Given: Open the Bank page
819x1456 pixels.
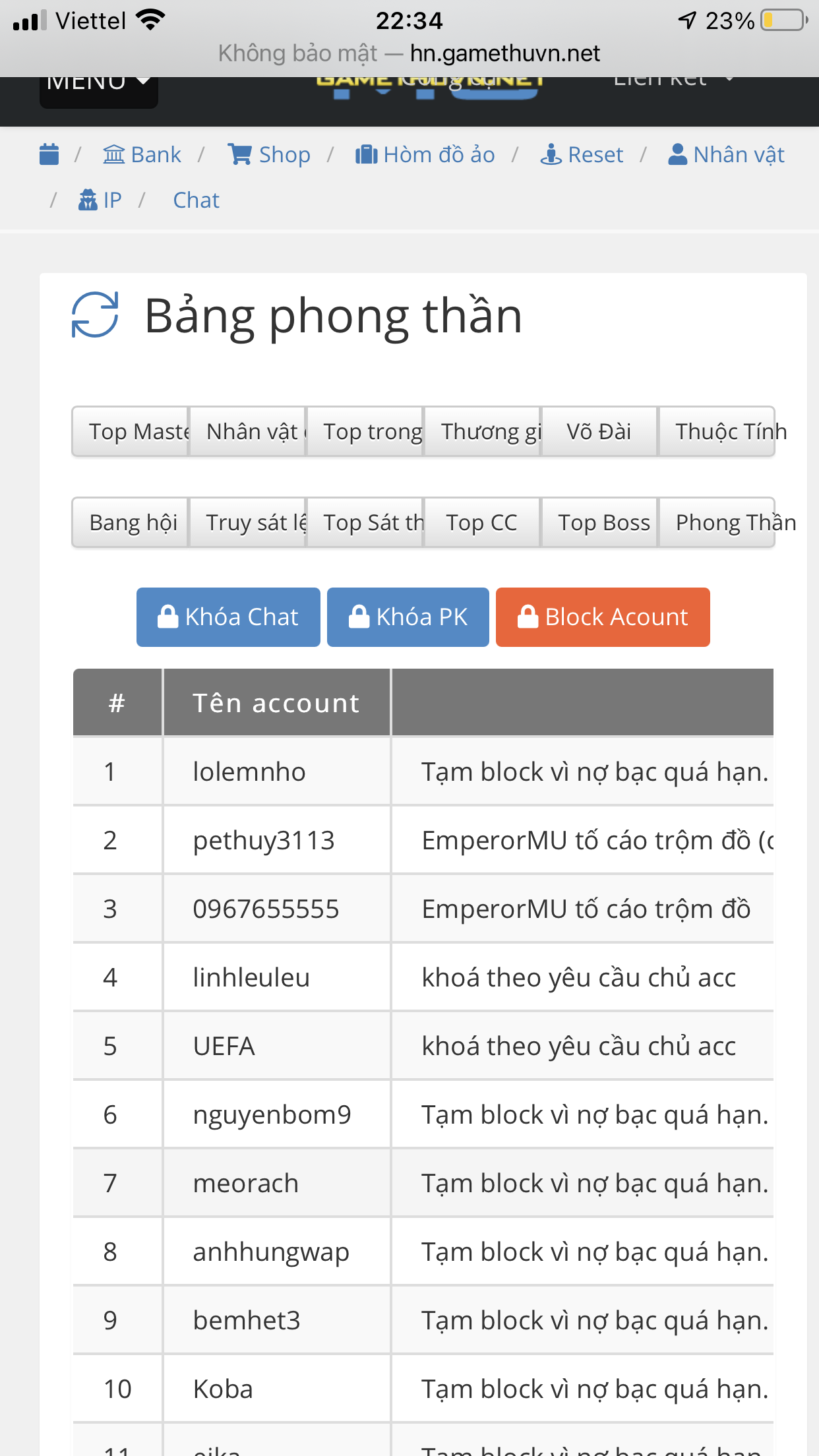Looking at the screenshot, I should [142, 154].
